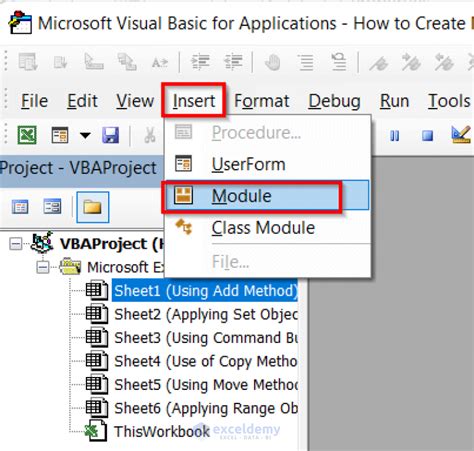
Task: Click the Indent toolbar icon
Action: point(200,62)
